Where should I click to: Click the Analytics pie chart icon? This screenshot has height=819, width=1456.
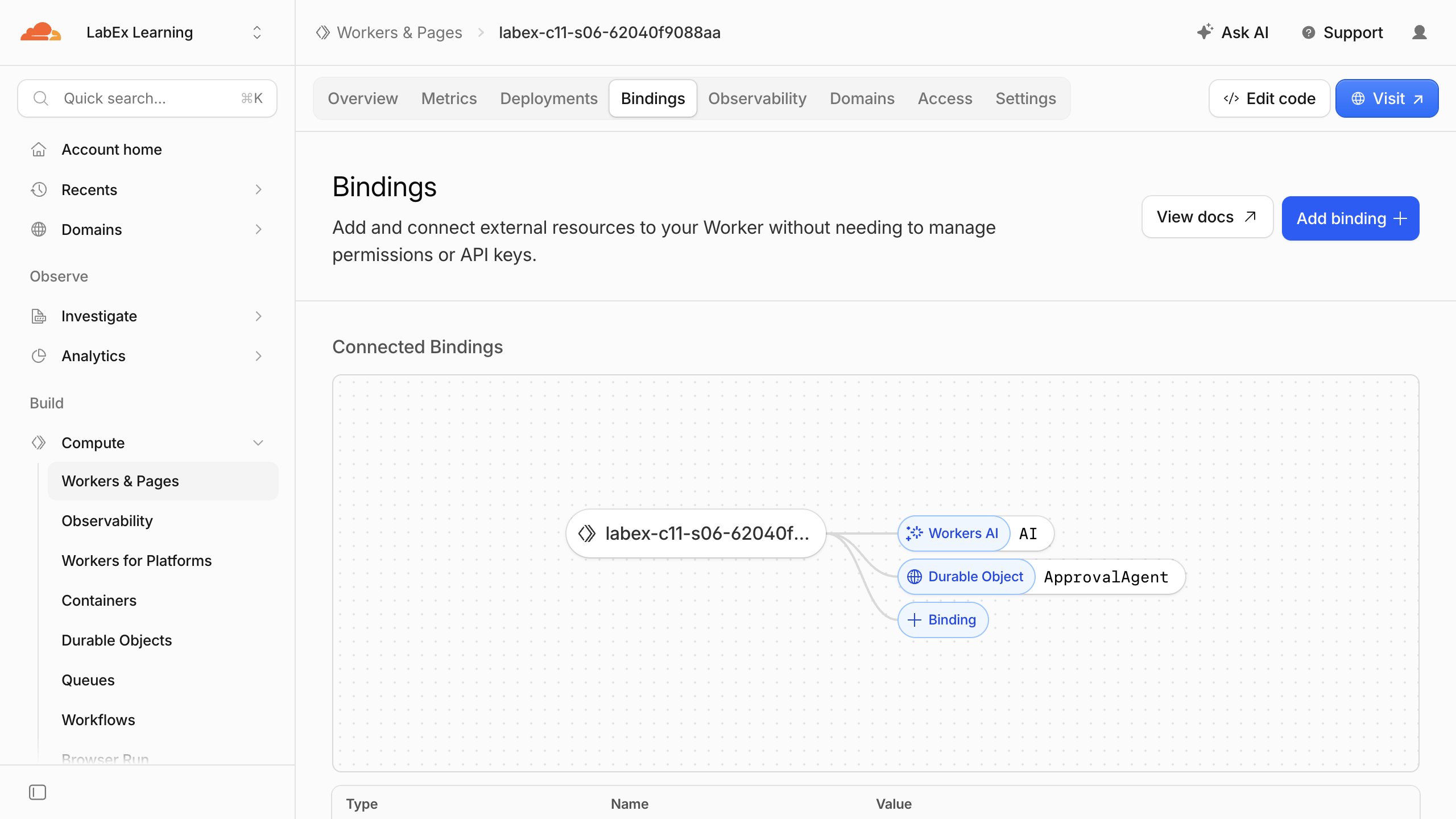39,356
